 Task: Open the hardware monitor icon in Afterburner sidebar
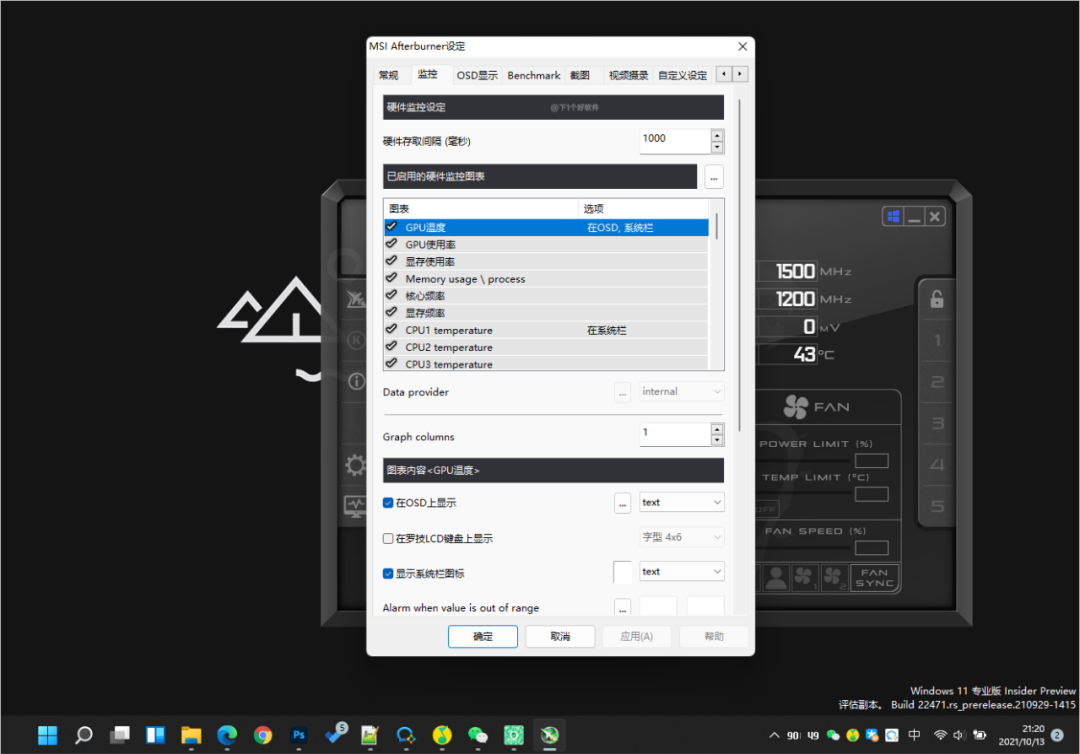[x=355, y=507]
